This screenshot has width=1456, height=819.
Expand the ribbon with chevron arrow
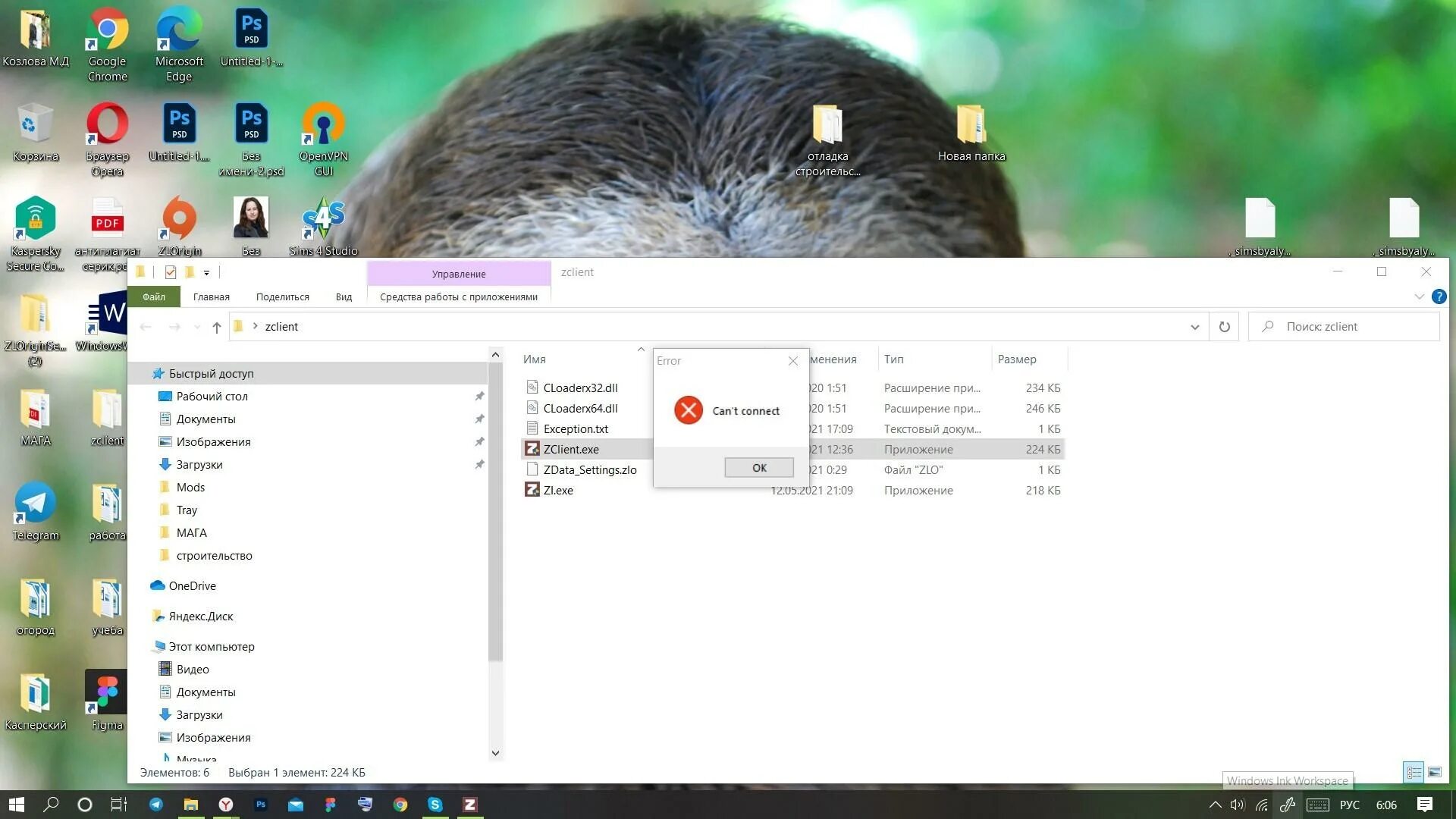pyautogui.click(x=1419, y=297)
